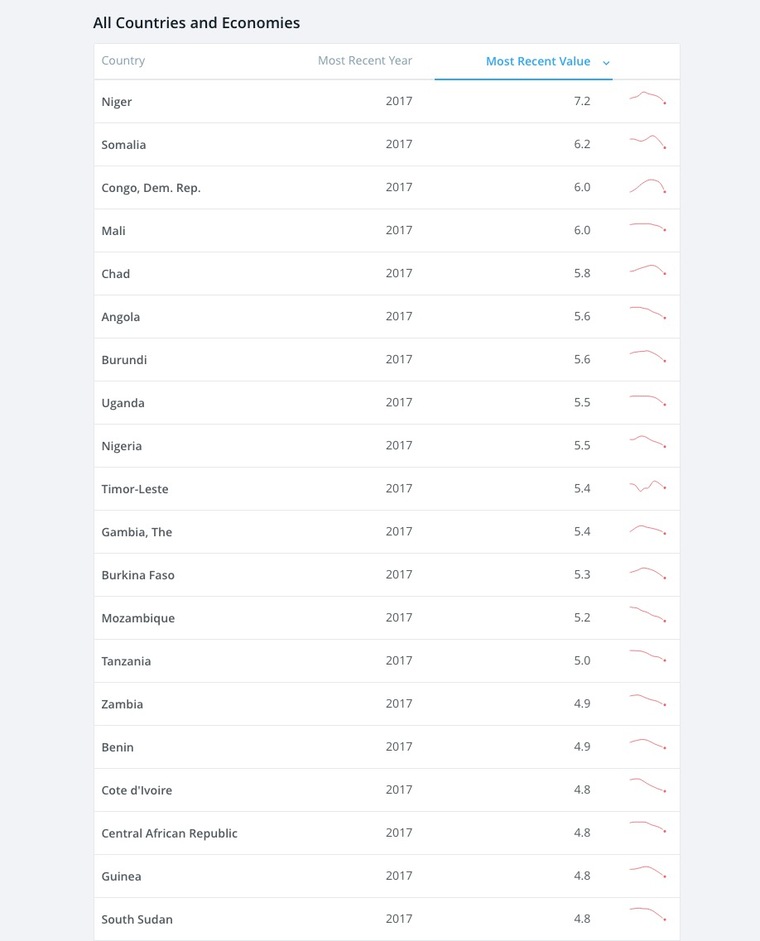Screen dimensions: 760x941
Task: Sort by Most Recent Value column
Action: click(538, 61)
